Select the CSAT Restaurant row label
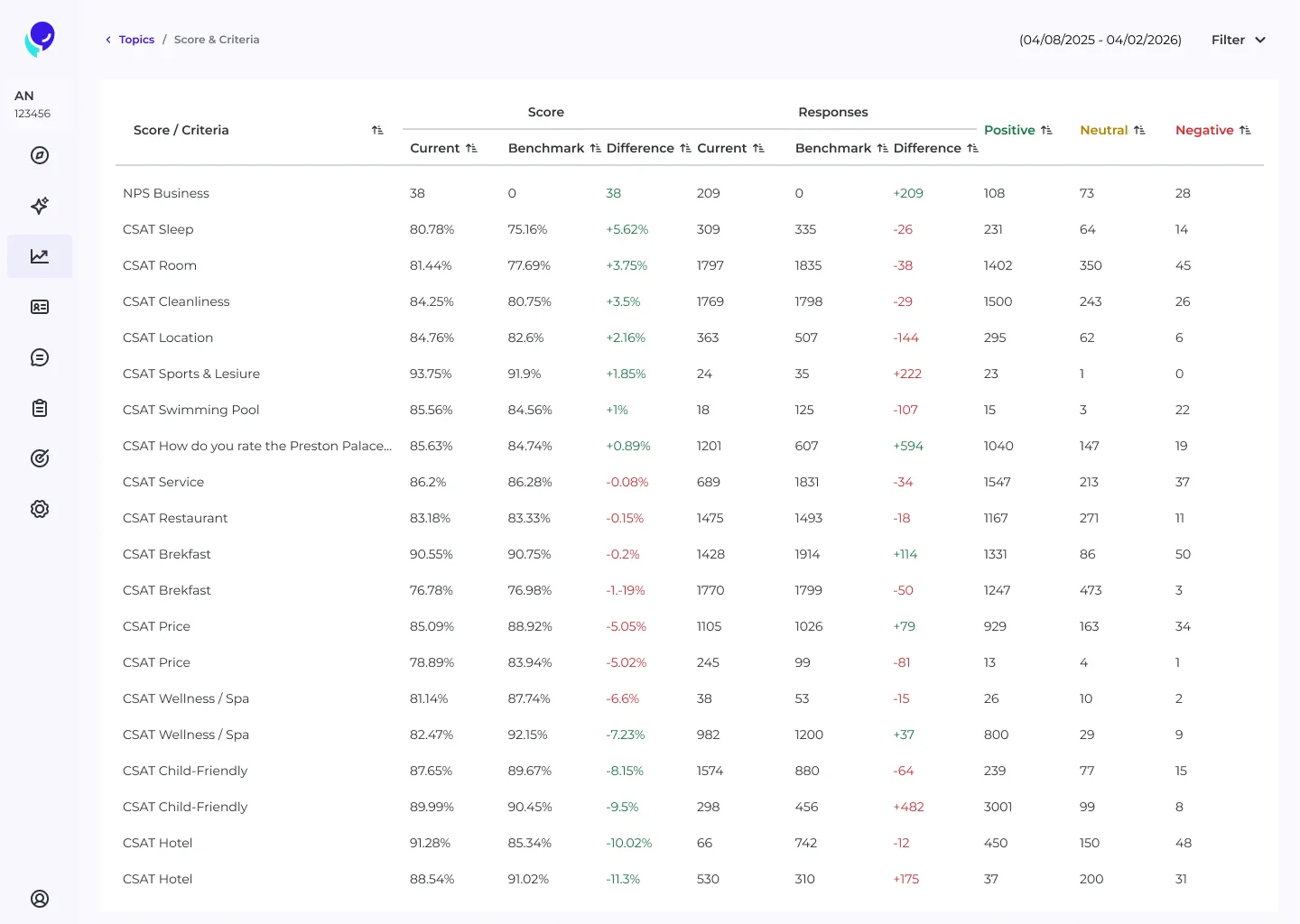1300x924 pixels. (x=175, y=518)
